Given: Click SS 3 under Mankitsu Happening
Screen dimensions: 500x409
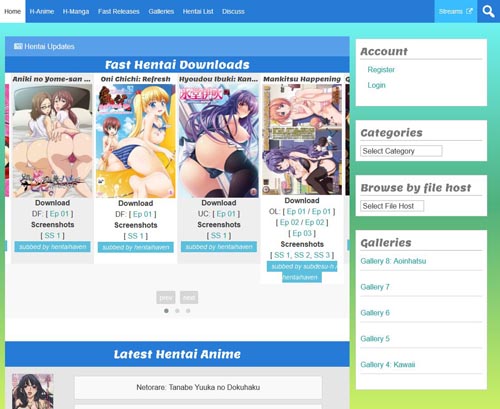Looking at the screenshot, I should tap(322, 255).
